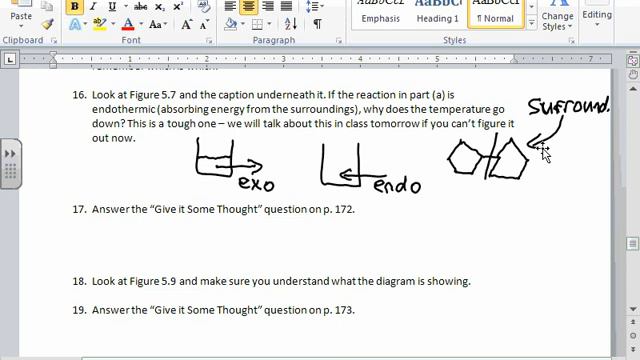The width and height of the screenshot is (640, 360).
Task: Open underline style dropdown arrow
Action: pos(126,7)
